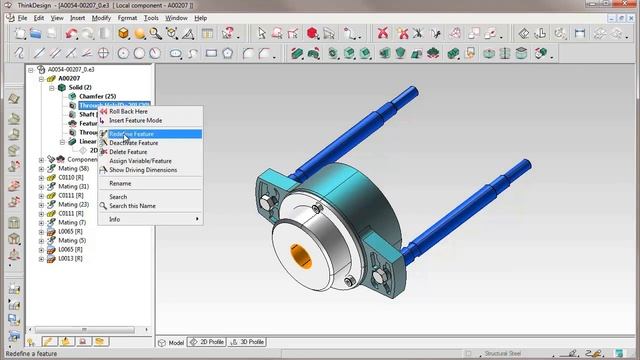Select the crosshair point tool
This screenshot has height=360, width=640.
(x=103, y=53)
